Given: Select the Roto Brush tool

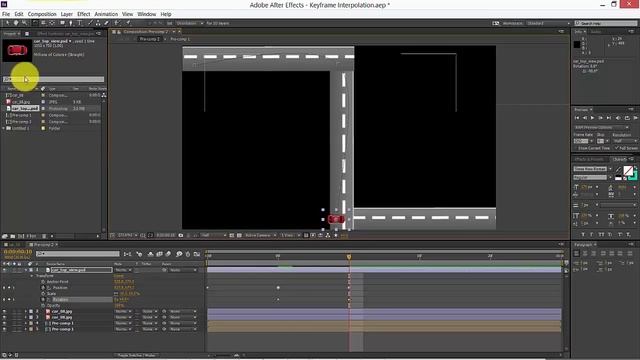Looking at the screenshot, I should pos(117,23).
